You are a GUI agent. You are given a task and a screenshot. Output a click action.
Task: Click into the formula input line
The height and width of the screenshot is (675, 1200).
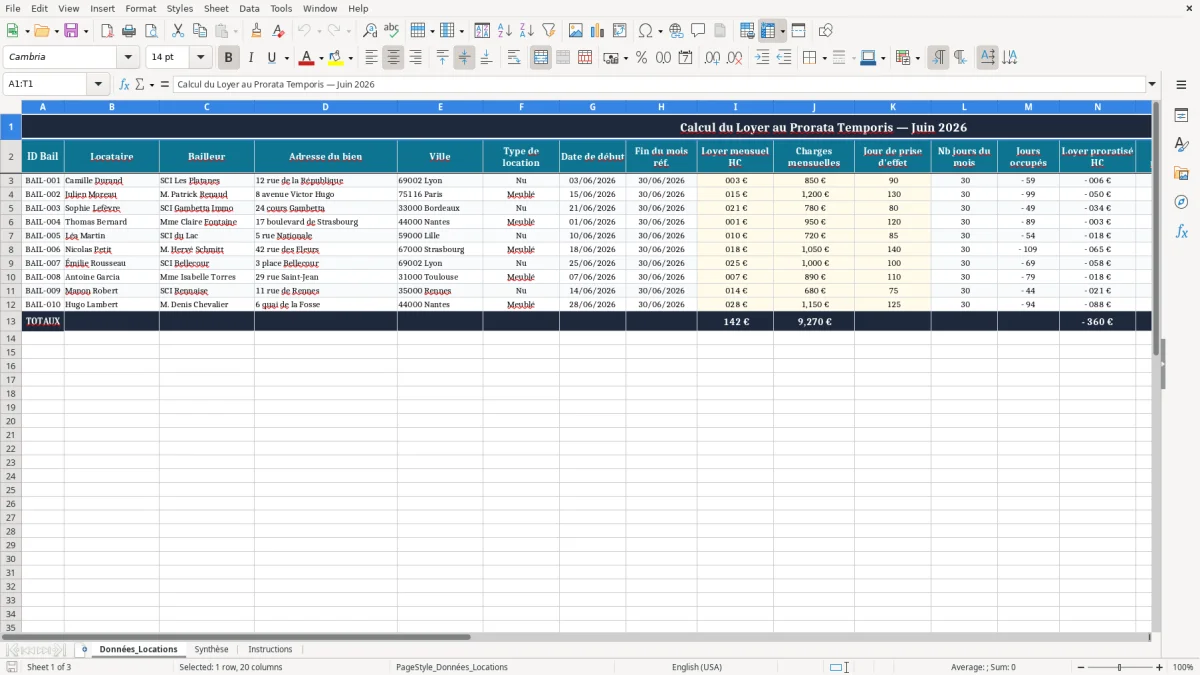coord(660,84)
